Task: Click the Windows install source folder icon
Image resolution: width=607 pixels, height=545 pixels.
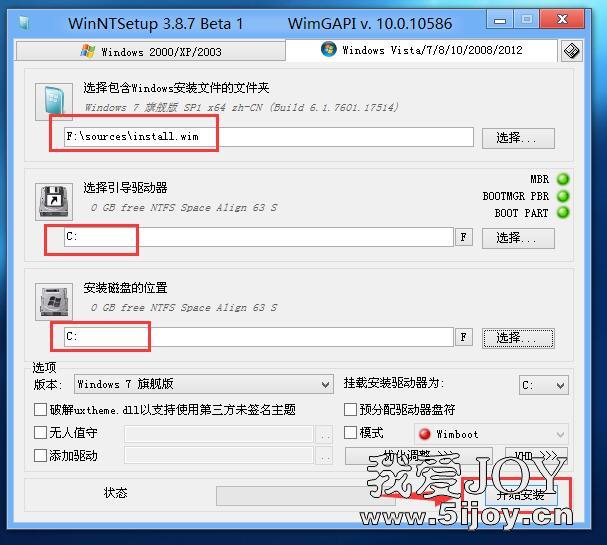Action: 54,101
